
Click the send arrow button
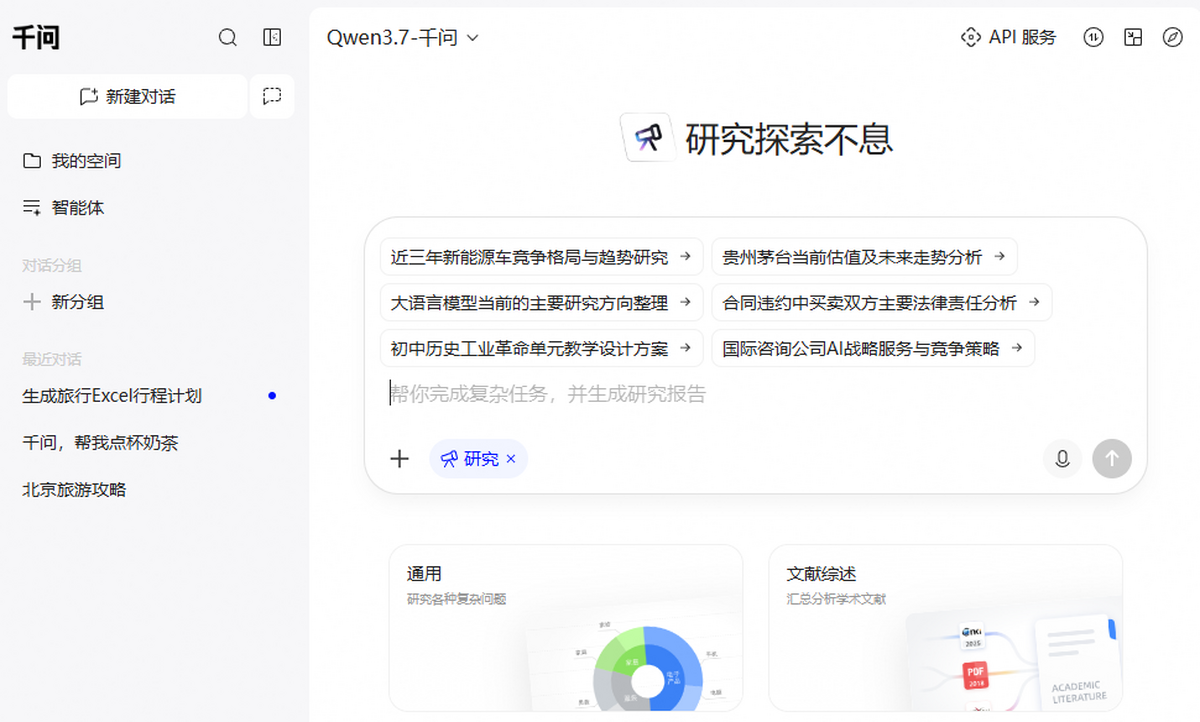click(1112, 459)
